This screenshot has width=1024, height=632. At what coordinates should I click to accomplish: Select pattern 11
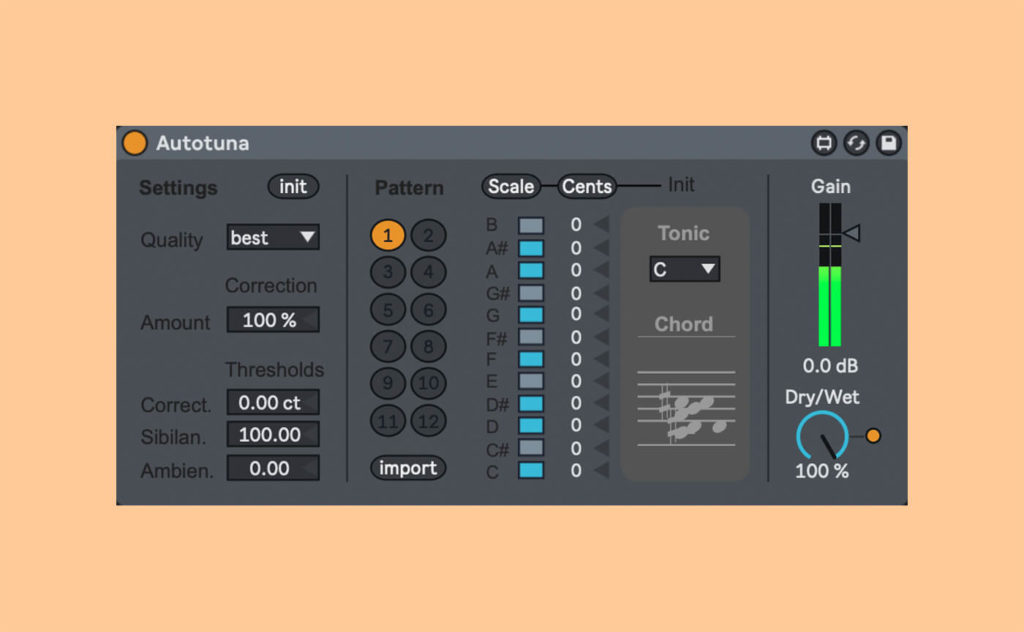pos(388,421)
